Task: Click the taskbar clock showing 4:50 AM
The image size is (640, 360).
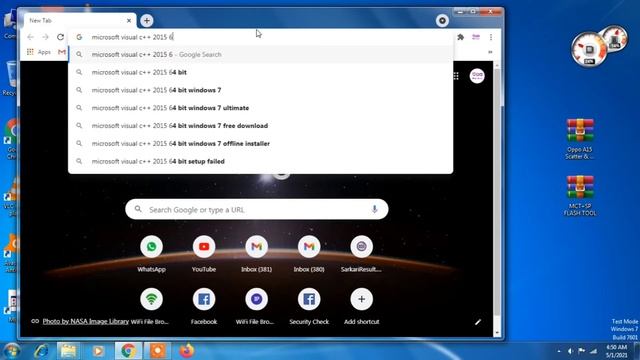Action: [x=616, y=351]
